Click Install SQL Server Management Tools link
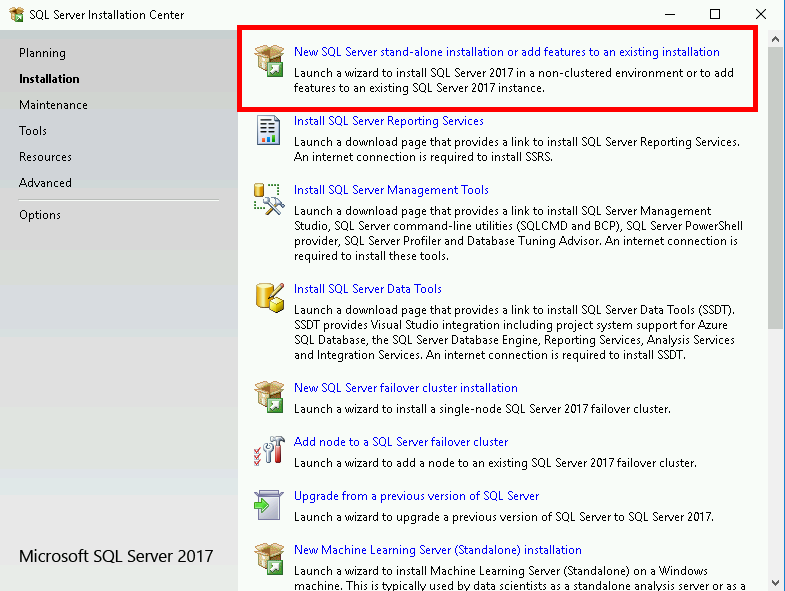 coord(391,190)
